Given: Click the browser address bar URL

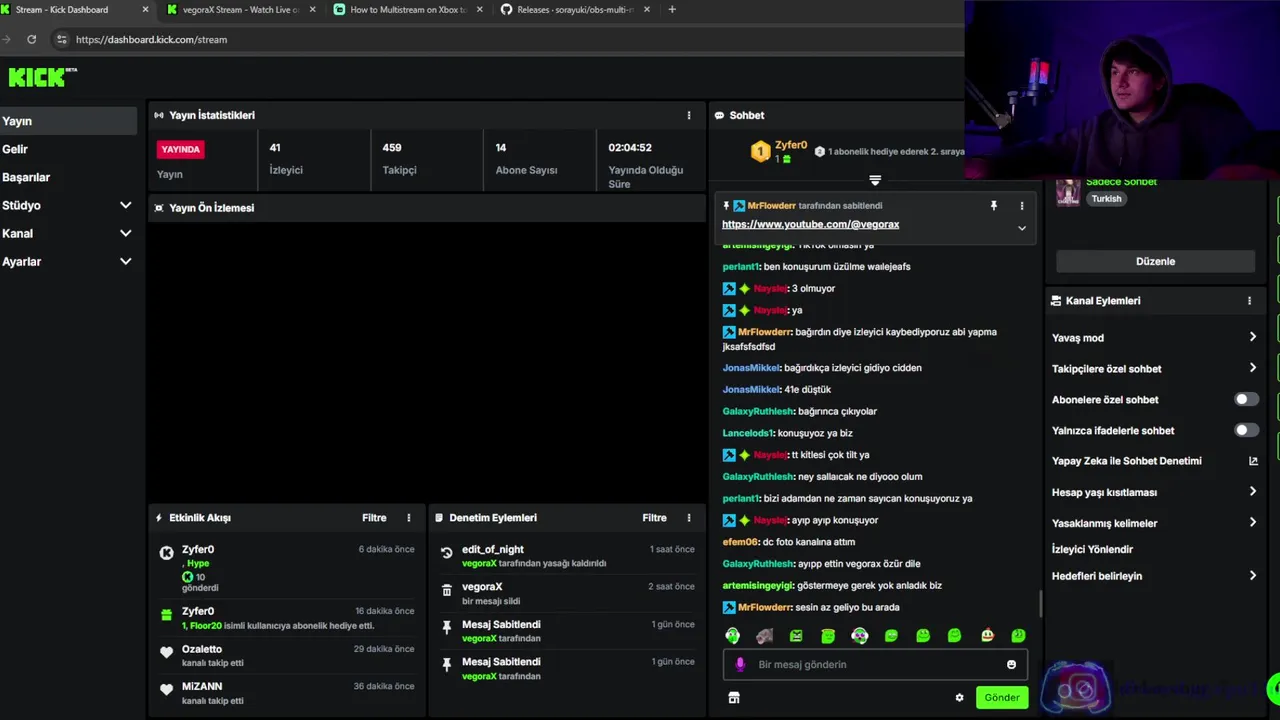Looking at the screenshot, I should (x=151, y=39).
